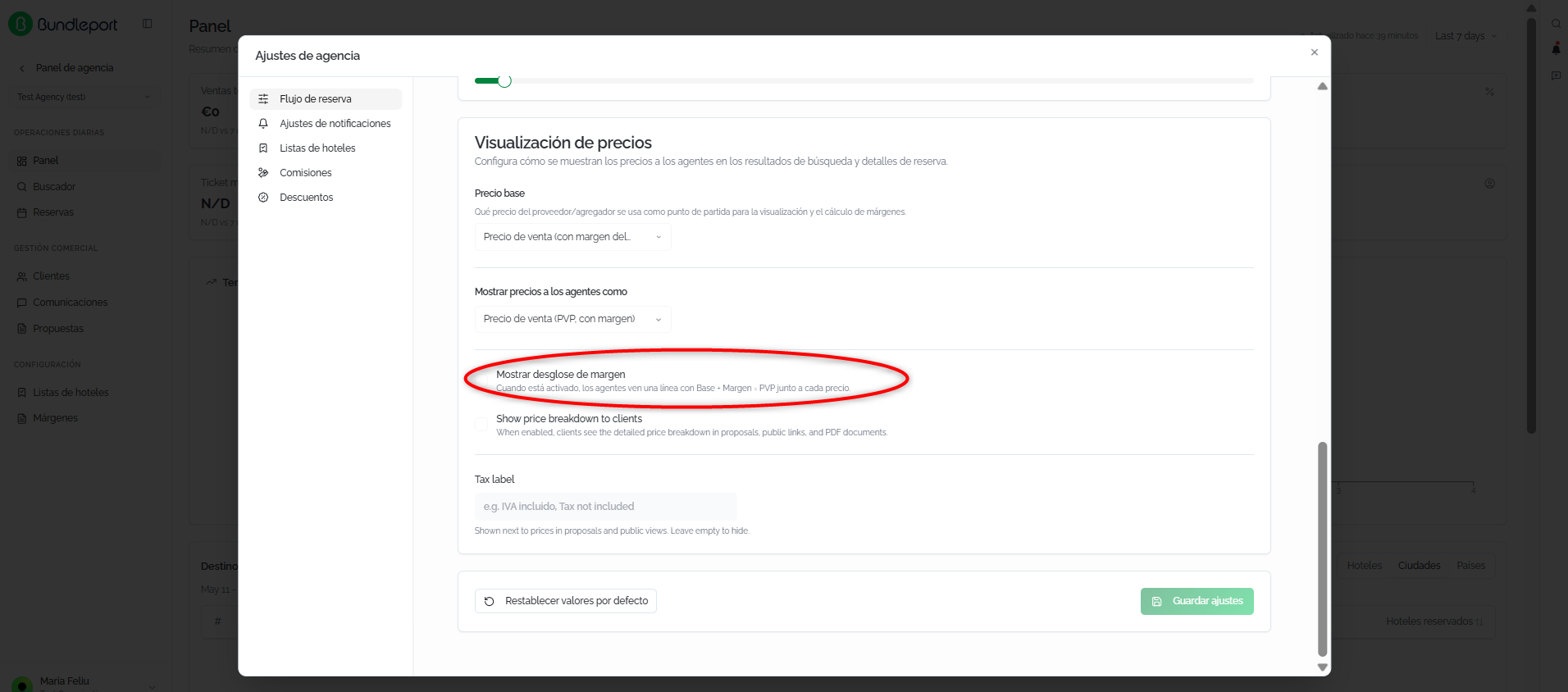Switch to the Países tab on the dashboard
The width and height of the screenshot is (1568, 692).
[1470, 566]
